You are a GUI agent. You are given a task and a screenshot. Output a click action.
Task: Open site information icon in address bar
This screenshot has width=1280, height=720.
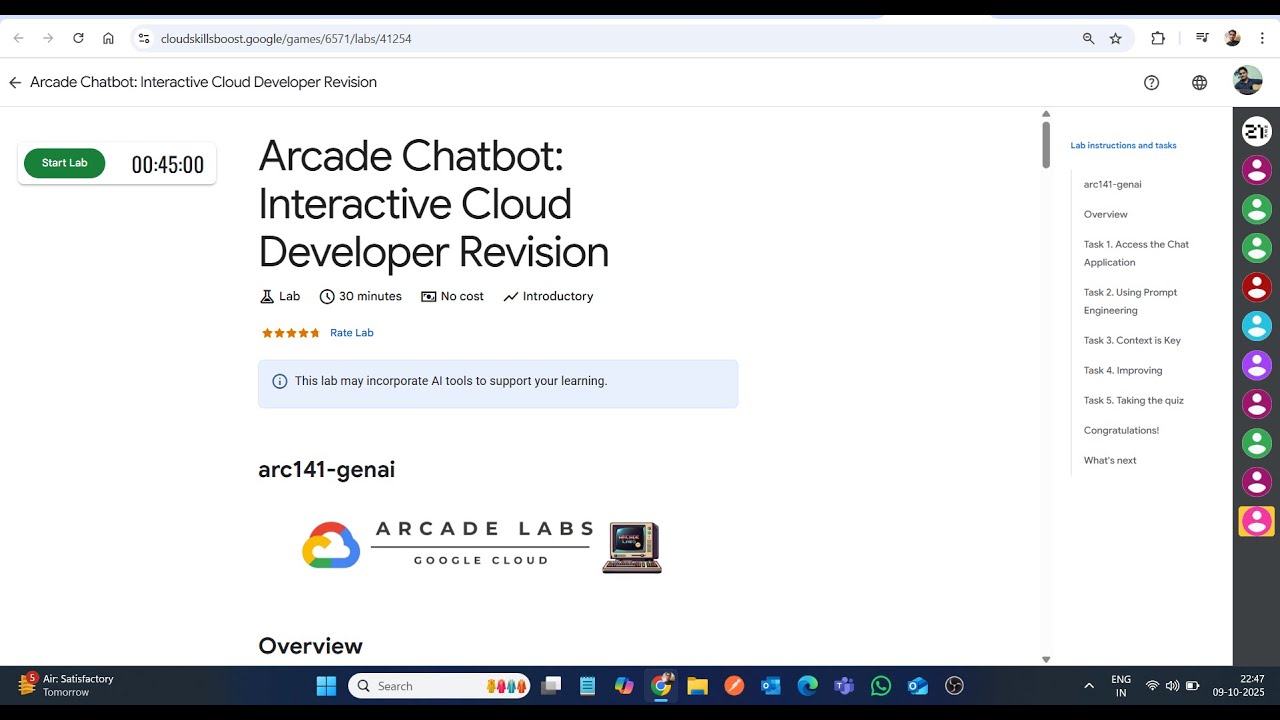pyautogui.click(x=144, y=38)
